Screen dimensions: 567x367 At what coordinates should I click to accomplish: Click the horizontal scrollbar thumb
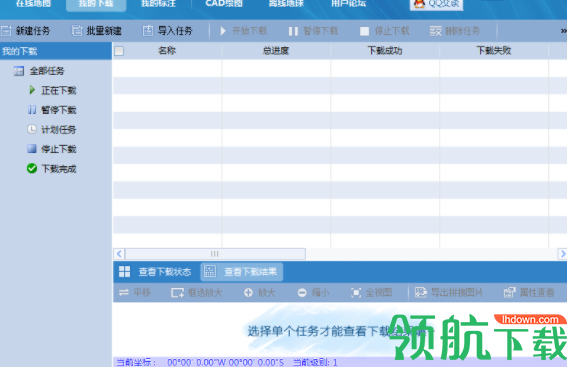(215, 254)
